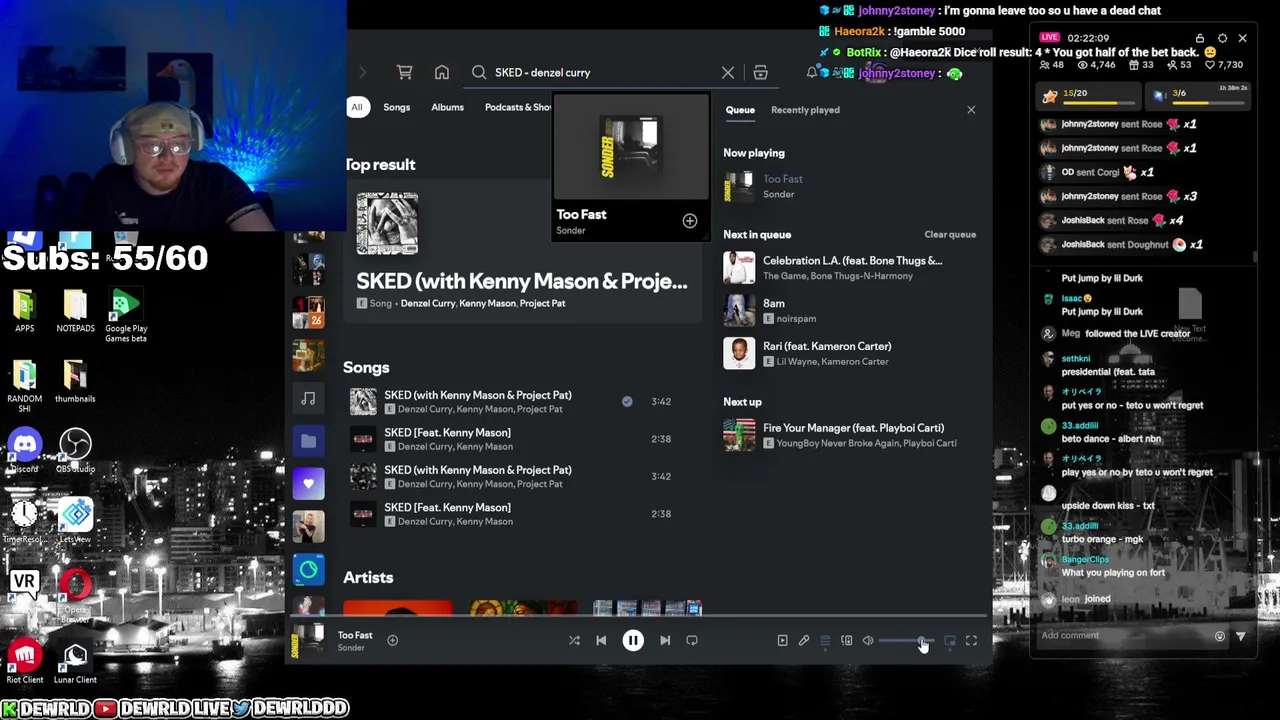1280x720 pixels.
Task: Mute volume speaker icon
Action: click(868, 640)
